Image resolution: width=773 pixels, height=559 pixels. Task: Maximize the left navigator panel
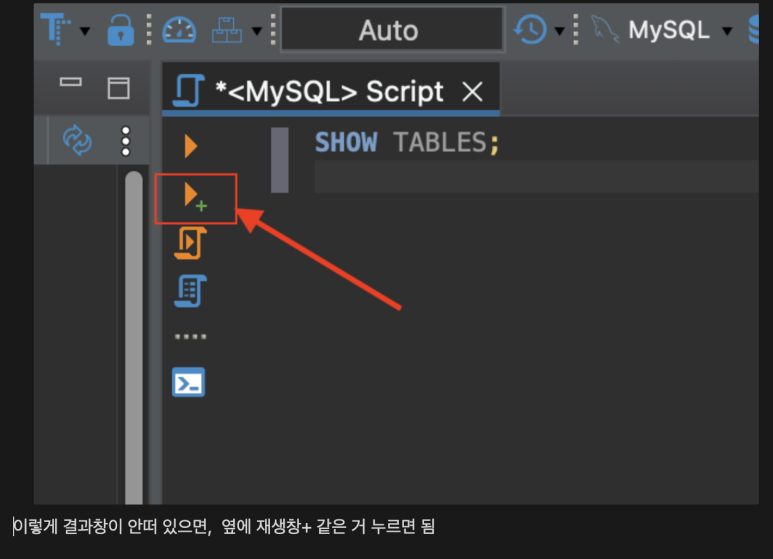pos(119,88)
